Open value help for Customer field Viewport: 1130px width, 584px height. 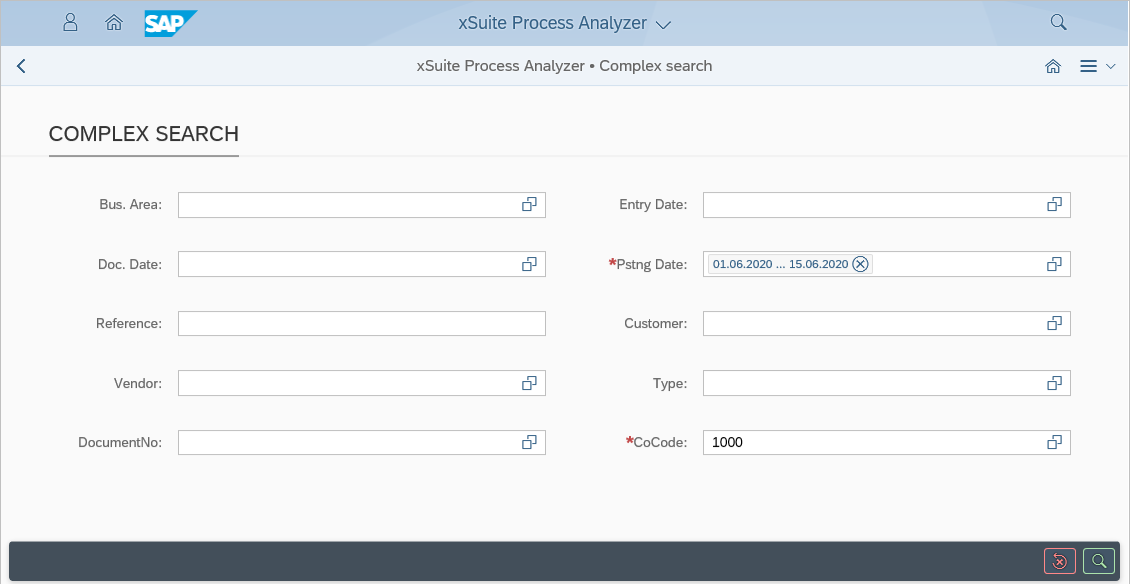point(1054,323)
